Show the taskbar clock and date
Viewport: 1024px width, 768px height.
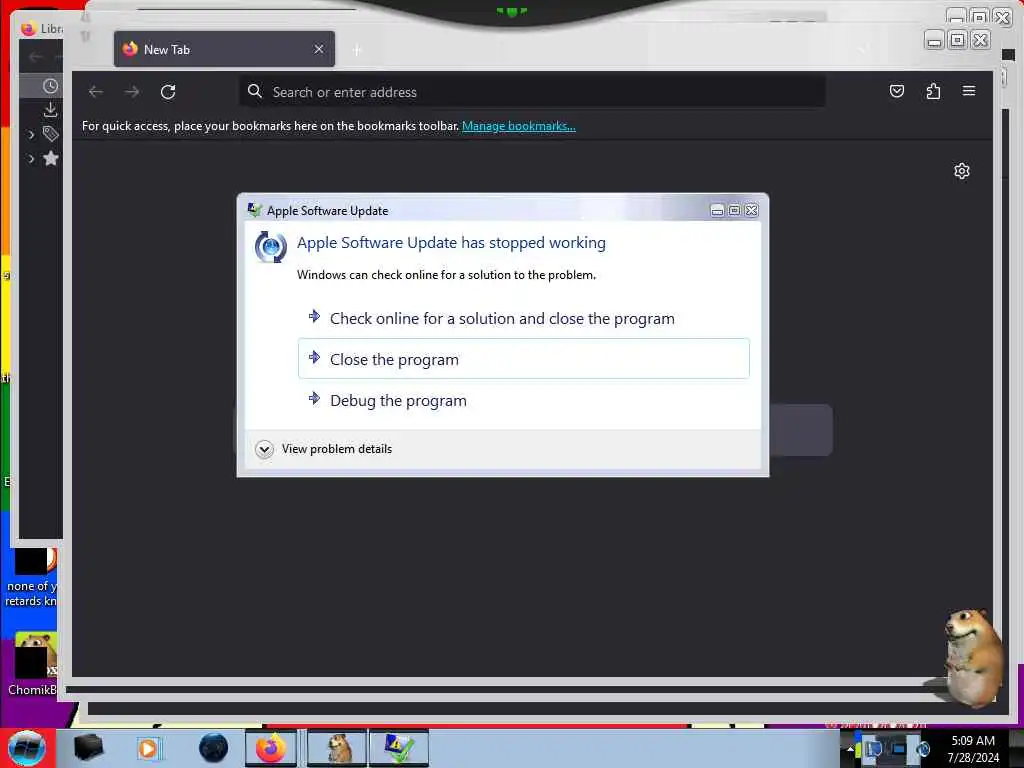pyautogui.click(x=973, y=749)
